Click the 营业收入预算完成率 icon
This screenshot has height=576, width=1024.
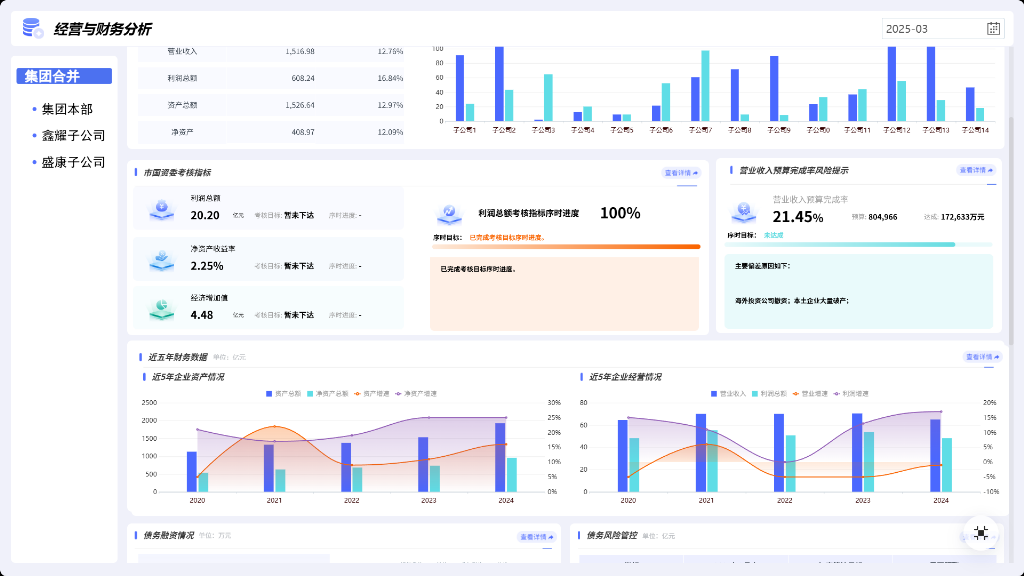pos(743,212)
